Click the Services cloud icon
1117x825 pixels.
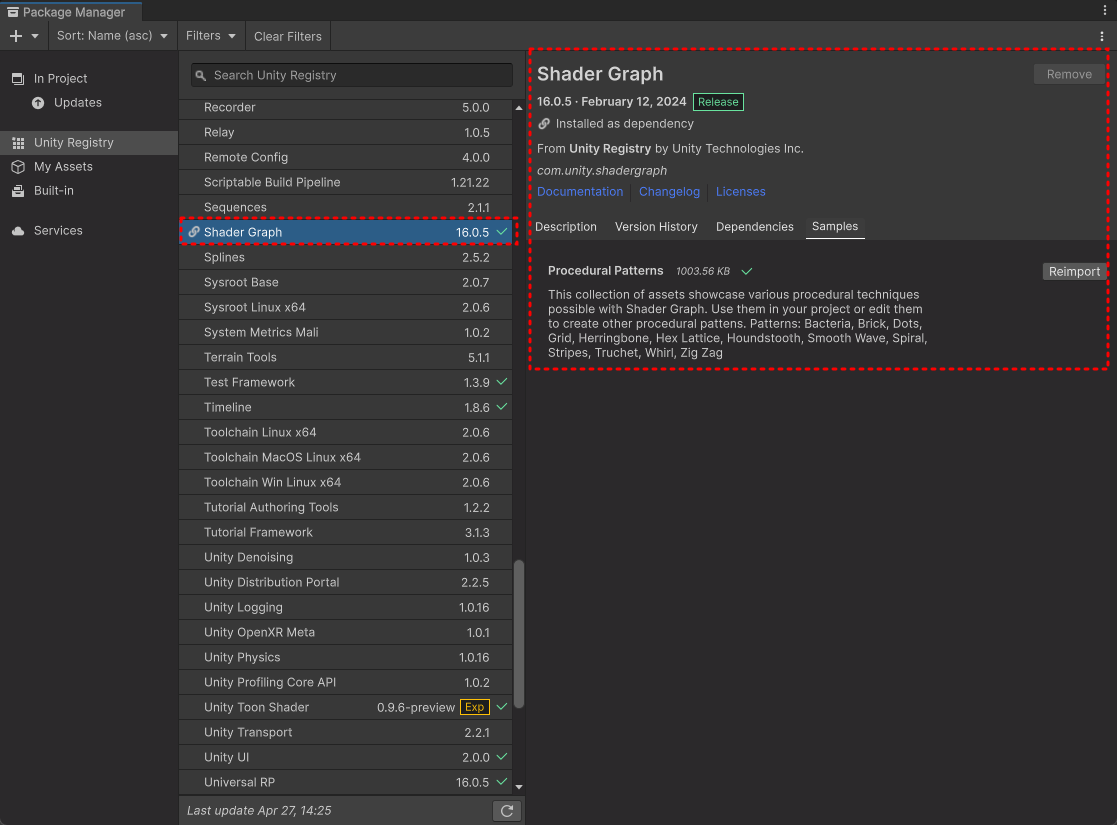[19, 231]
